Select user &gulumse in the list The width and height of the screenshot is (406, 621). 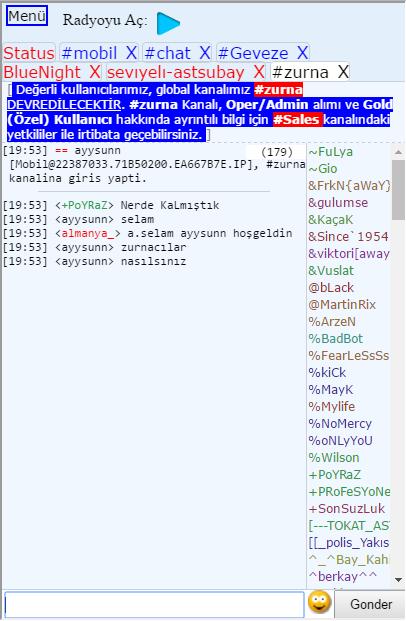(x=338, y=203)
